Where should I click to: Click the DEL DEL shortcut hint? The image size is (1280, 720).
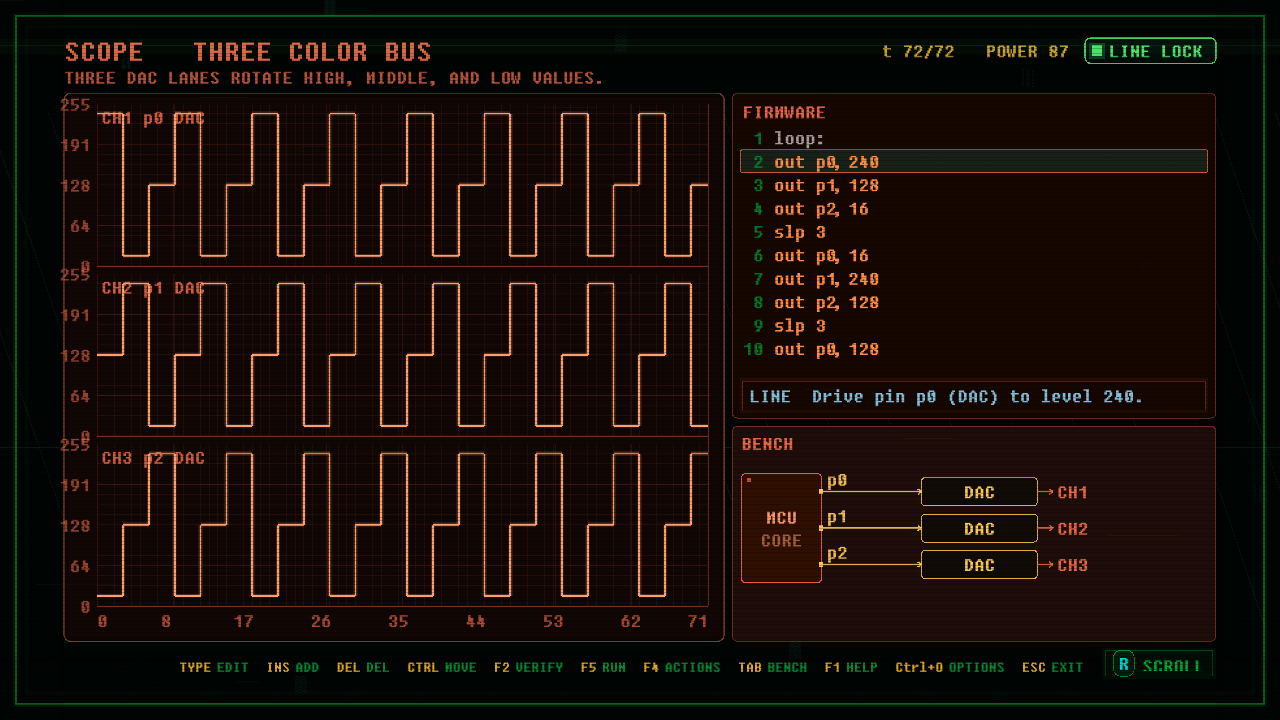(363, 667)
